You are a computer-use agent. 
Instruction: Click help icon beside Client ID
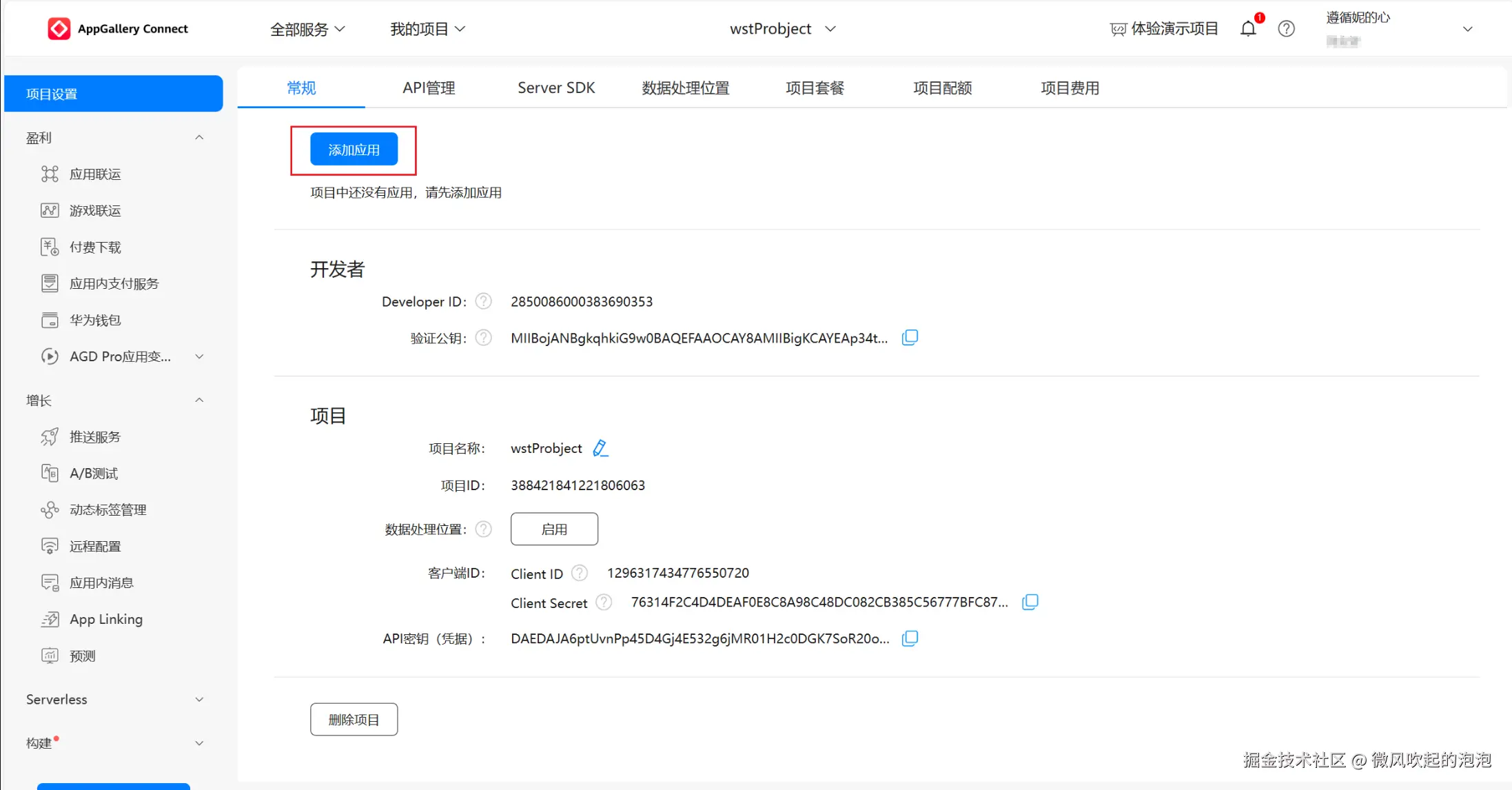click(x=580, y=573)
